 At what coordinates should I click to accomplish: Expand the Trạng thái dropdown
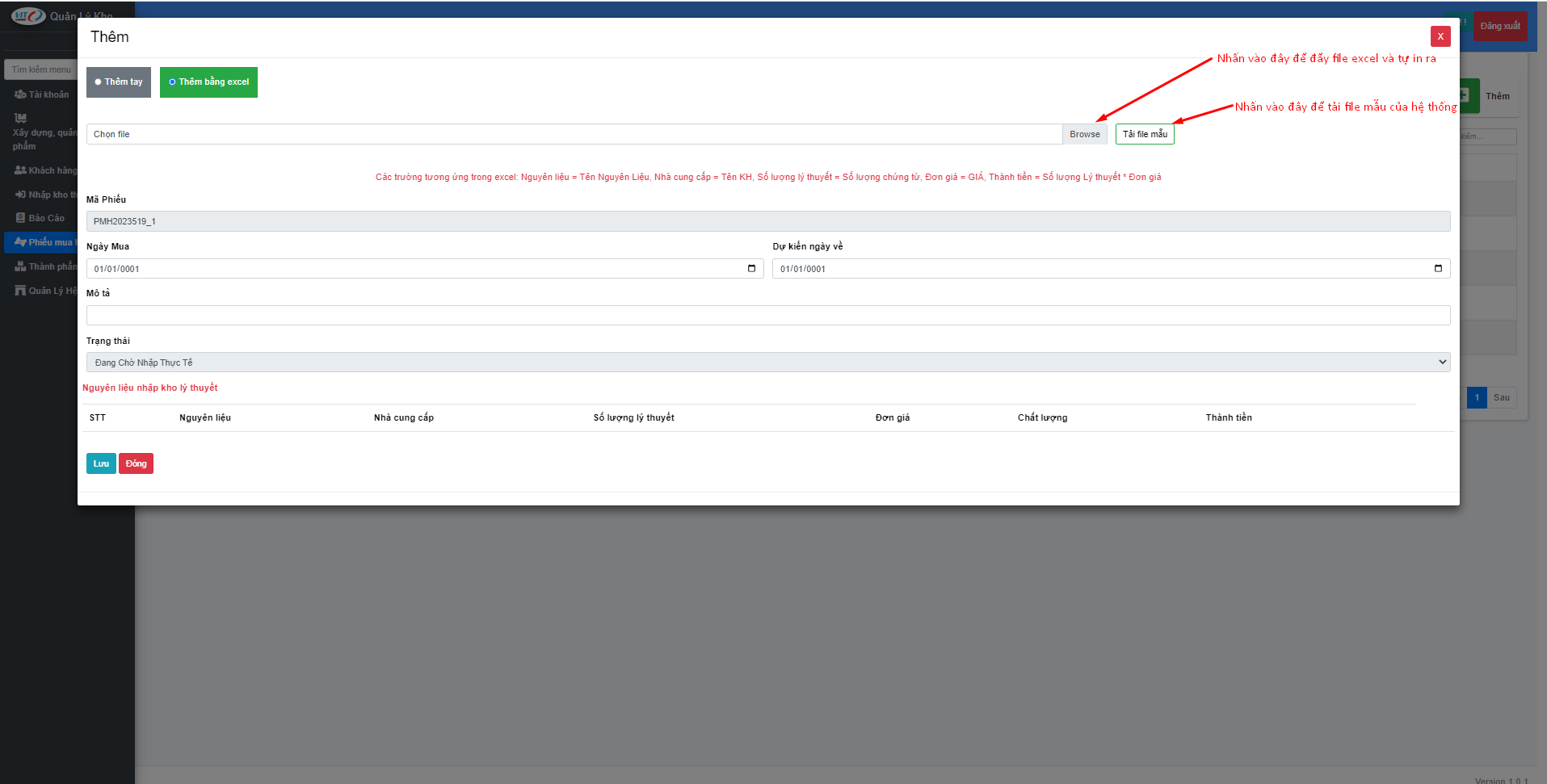tap(768, 363)
